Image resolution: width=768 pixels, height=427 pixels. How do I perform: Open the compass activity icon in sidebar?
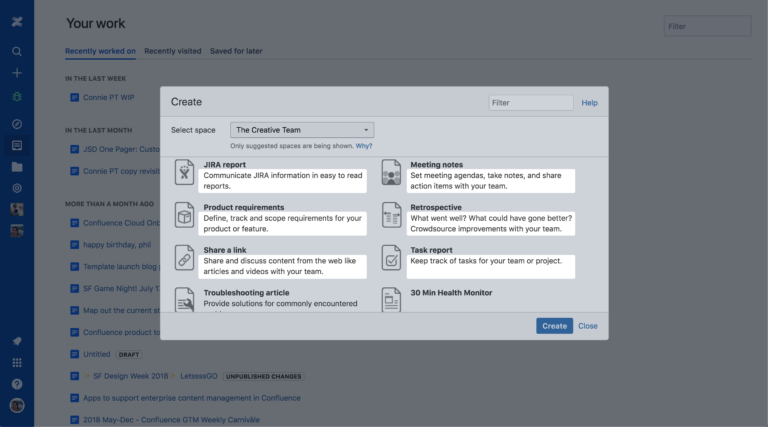tap(17, 124)
